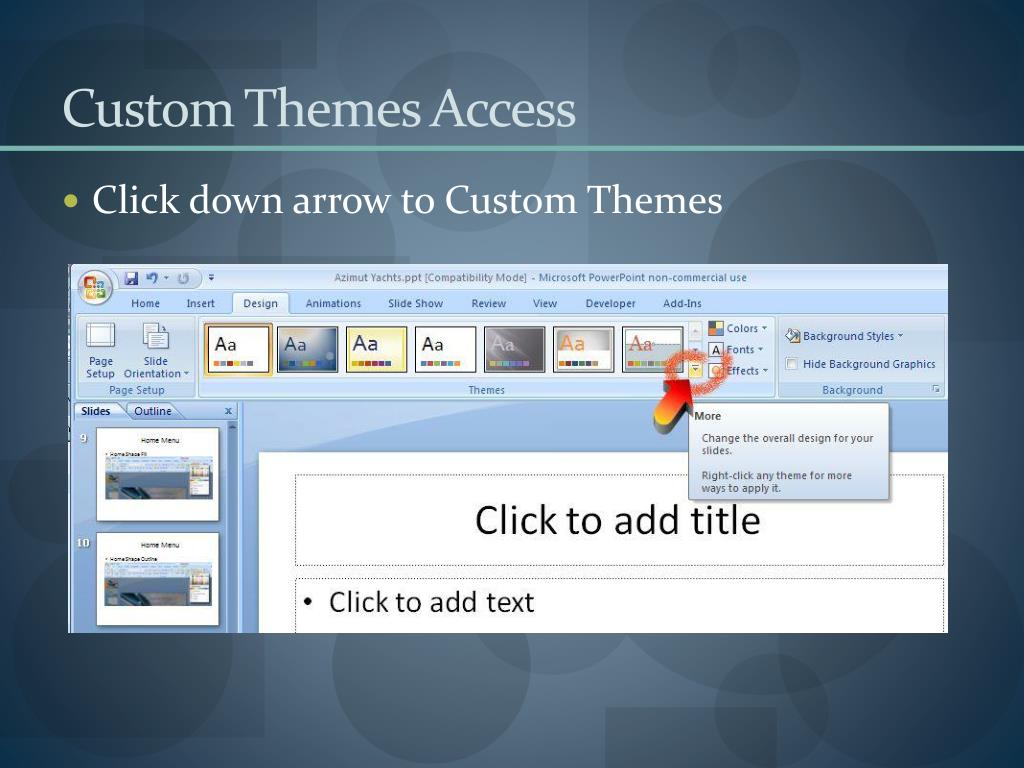
Task: Select the slide 10 thumbnail
Action: pos(157,579)
